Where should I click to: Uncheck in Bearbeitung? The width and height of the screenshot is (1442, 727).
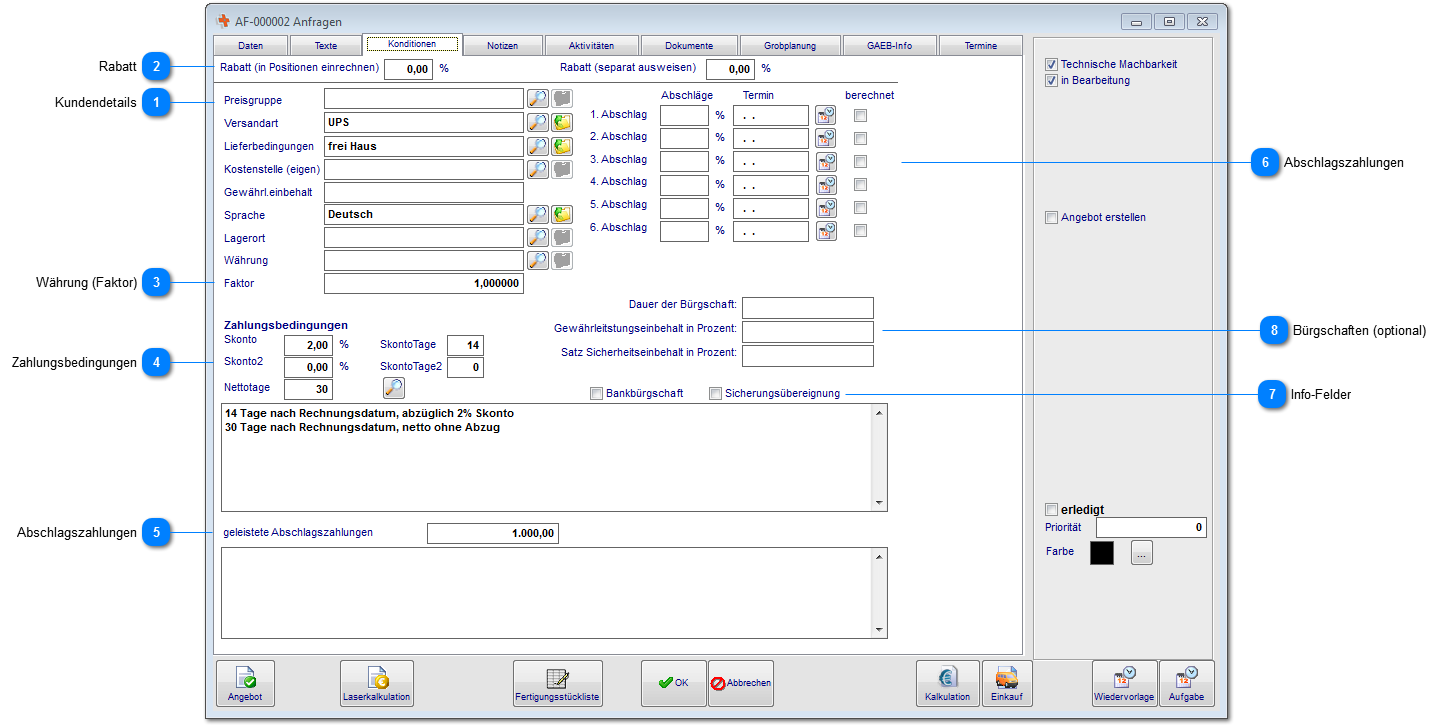click(x=1051, y=80)
